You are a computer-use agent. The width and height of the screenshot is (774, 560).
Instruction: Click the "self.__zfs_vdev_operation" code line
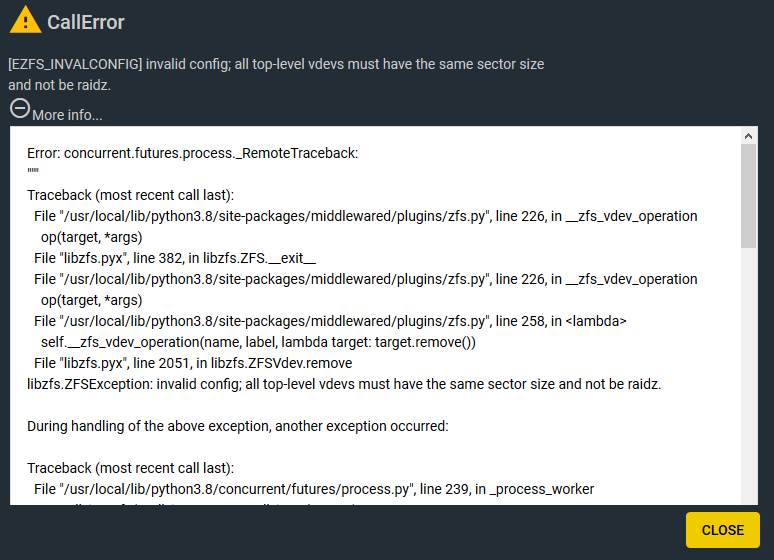point(258,342)
